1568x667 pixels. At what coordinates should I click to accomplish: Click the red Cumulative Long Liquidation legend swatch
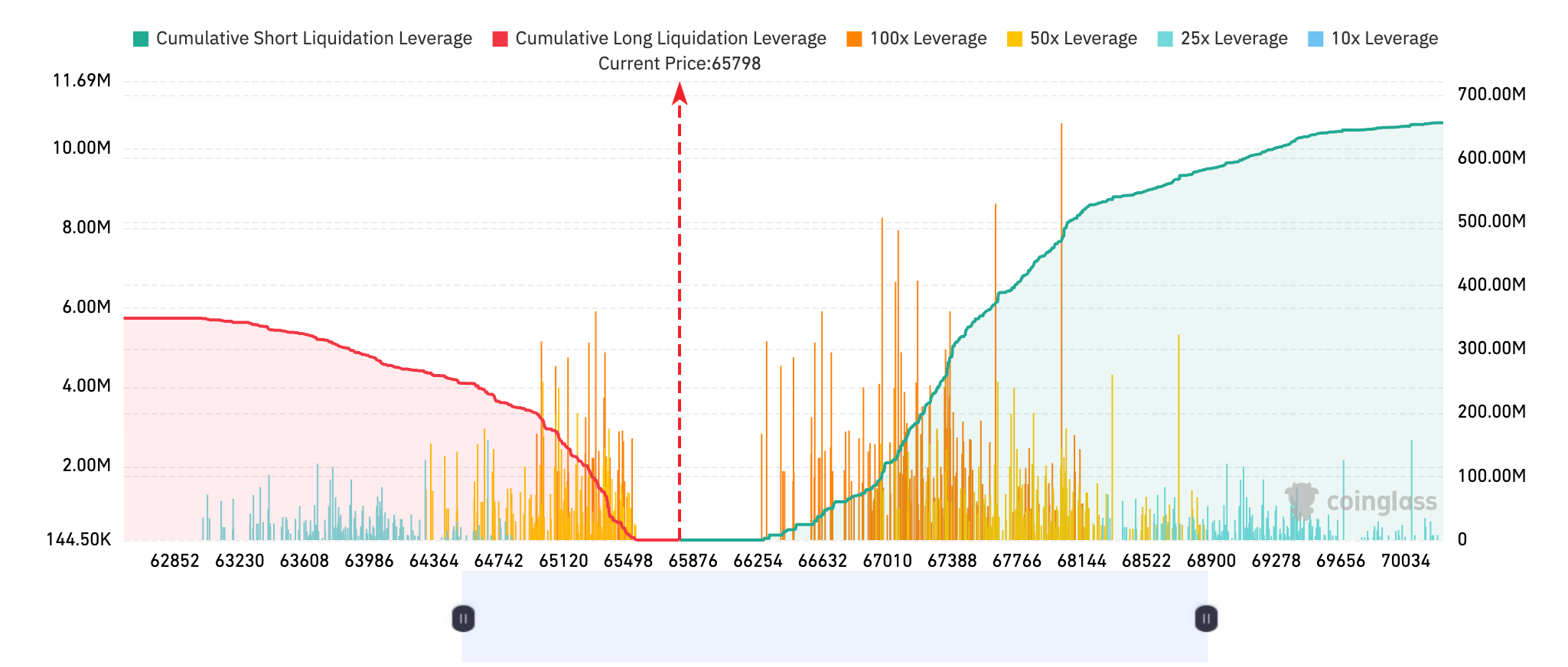[x=500, y=39]
